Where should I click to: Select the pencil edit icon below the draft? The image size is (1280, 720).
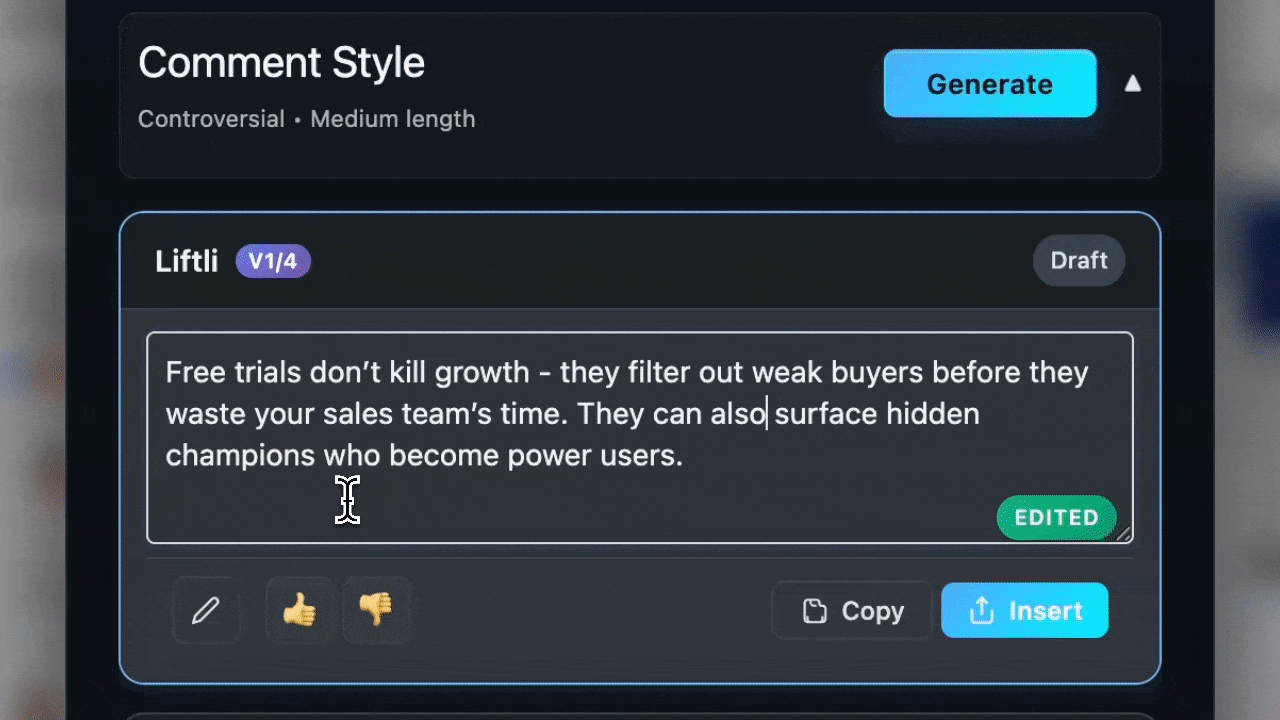coord(206,610)
